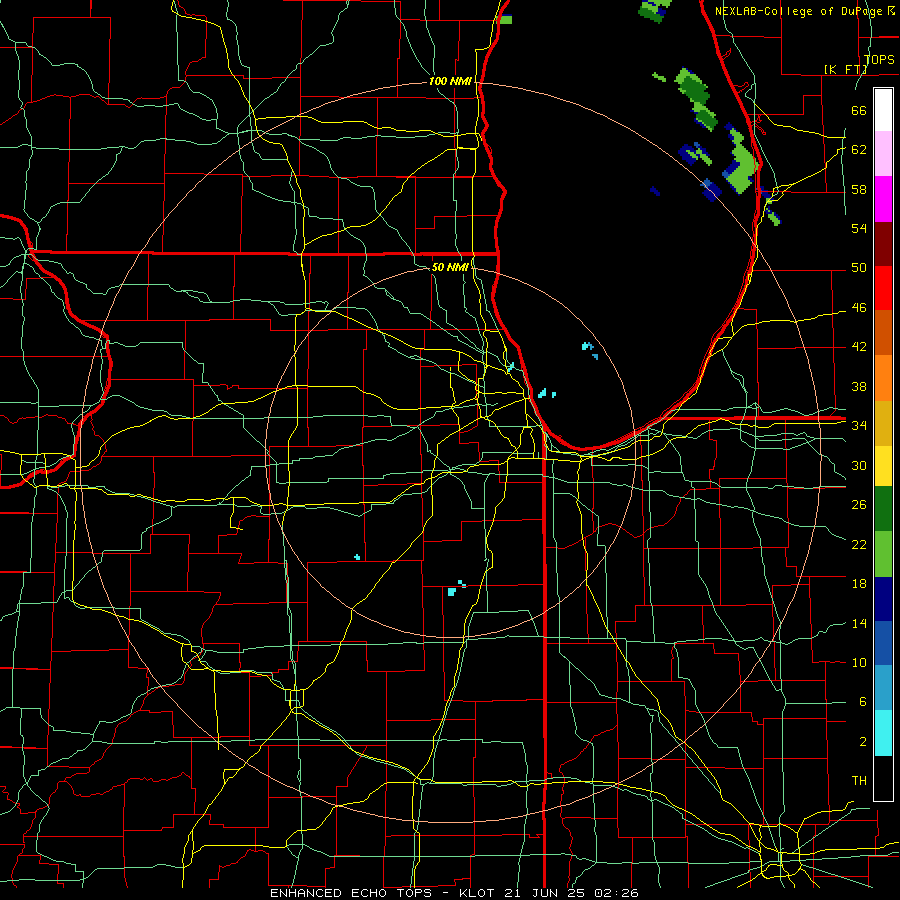The image size is (900, 900).
Task: Select the bright red legend swatch
Action: pos(883,288)
